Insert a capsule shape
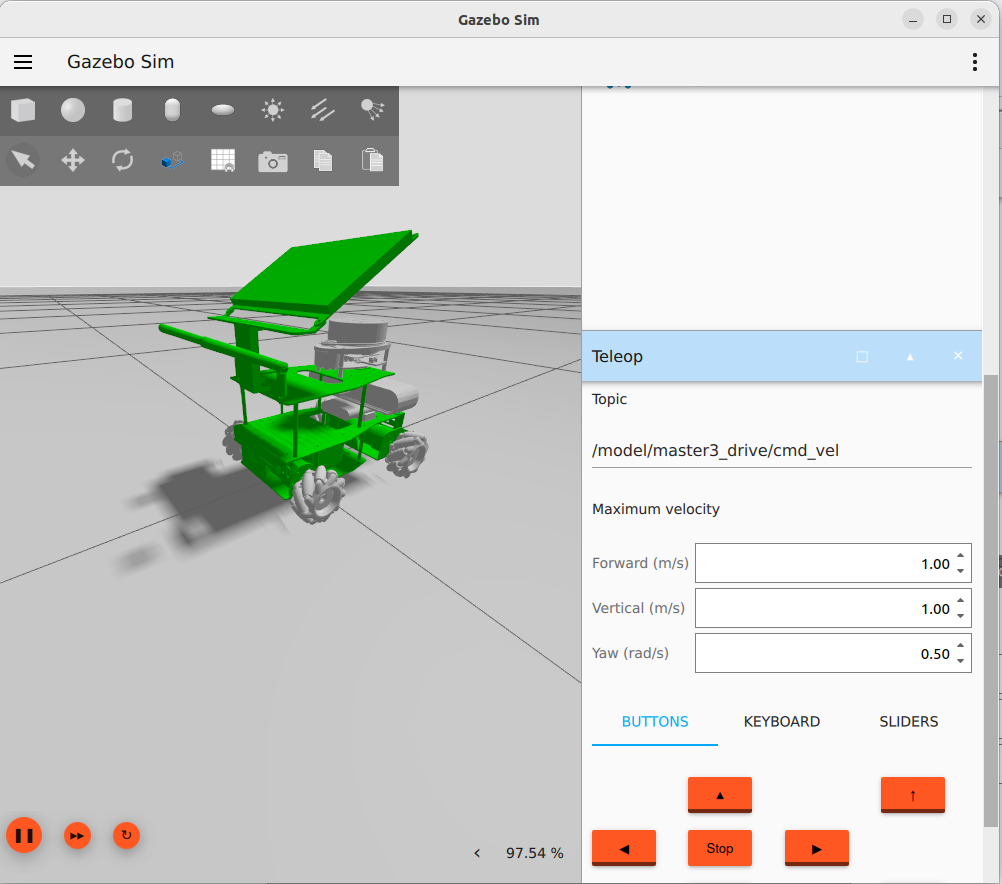The width and height of the screenshot is (1002, 884). (x=173, y=110)
